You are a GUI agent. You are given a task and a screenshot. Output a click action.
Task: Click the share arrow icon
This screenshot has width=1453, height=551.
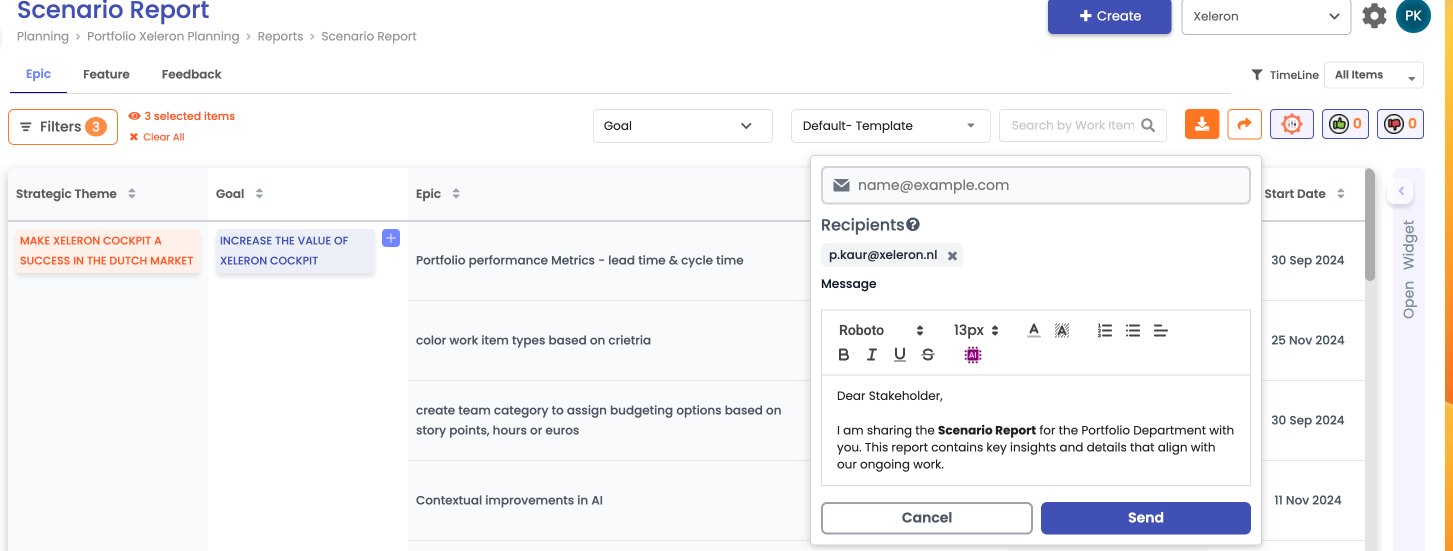pyautogui.click(x=1244, y=125)
